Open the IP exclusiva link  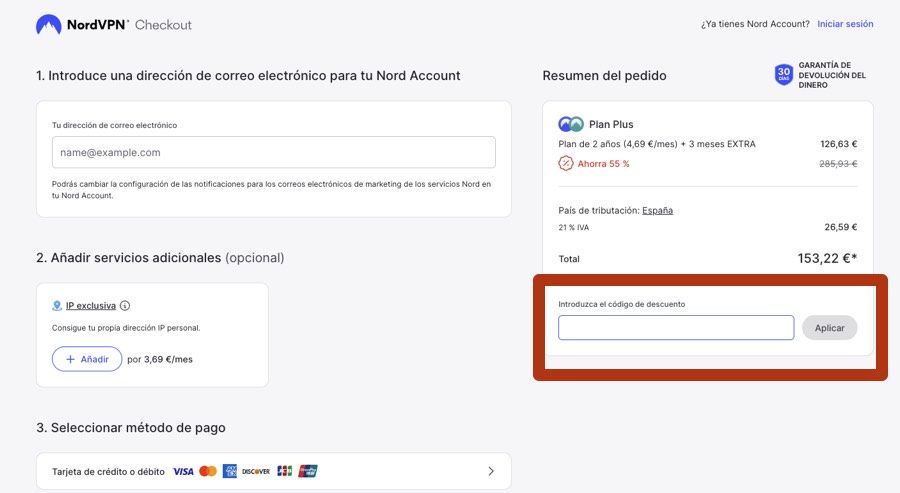pyautogui.click(x=91, y=306)
